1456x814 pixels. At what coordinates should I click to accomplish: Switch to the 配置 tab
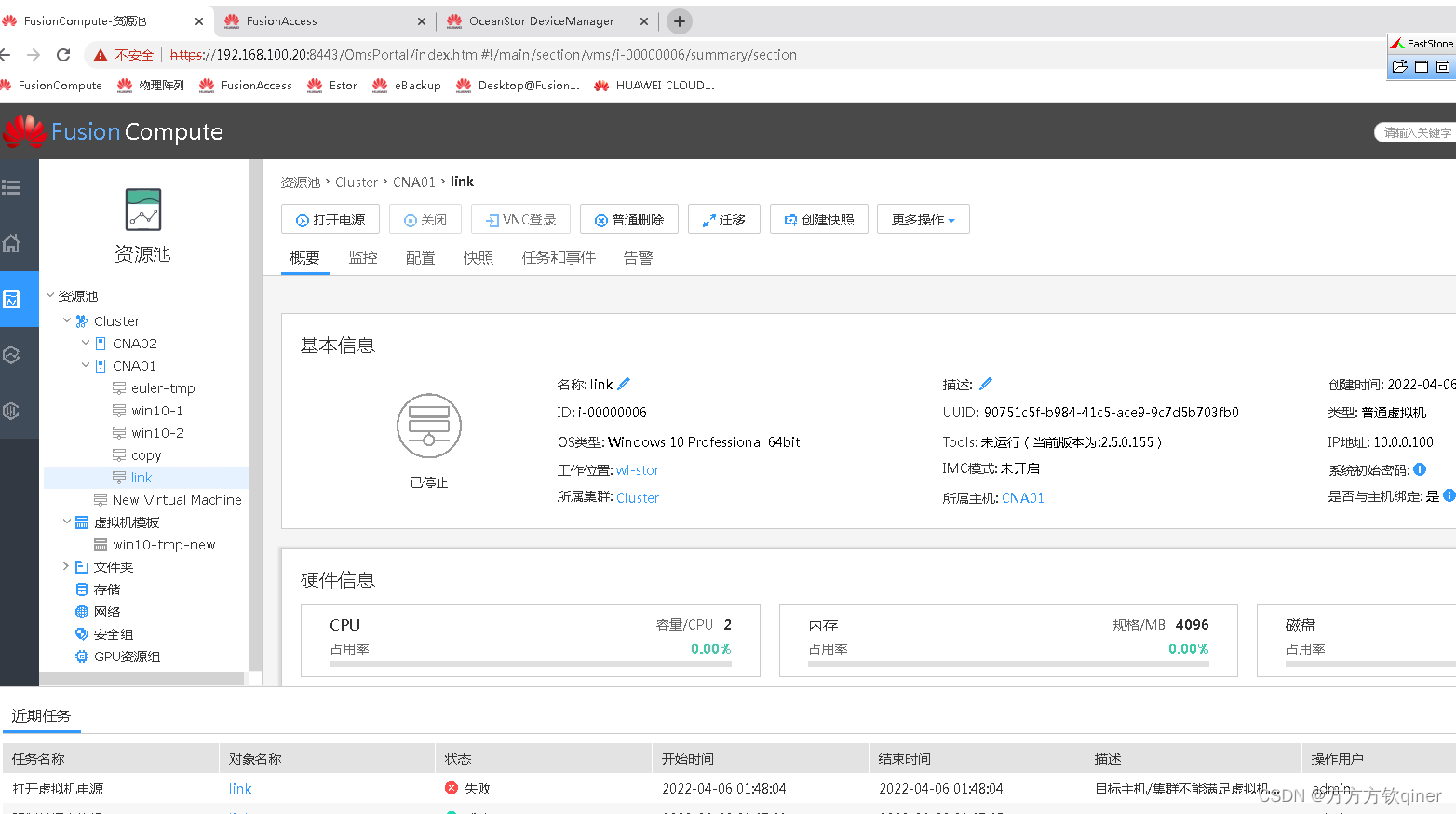[421, 258]
